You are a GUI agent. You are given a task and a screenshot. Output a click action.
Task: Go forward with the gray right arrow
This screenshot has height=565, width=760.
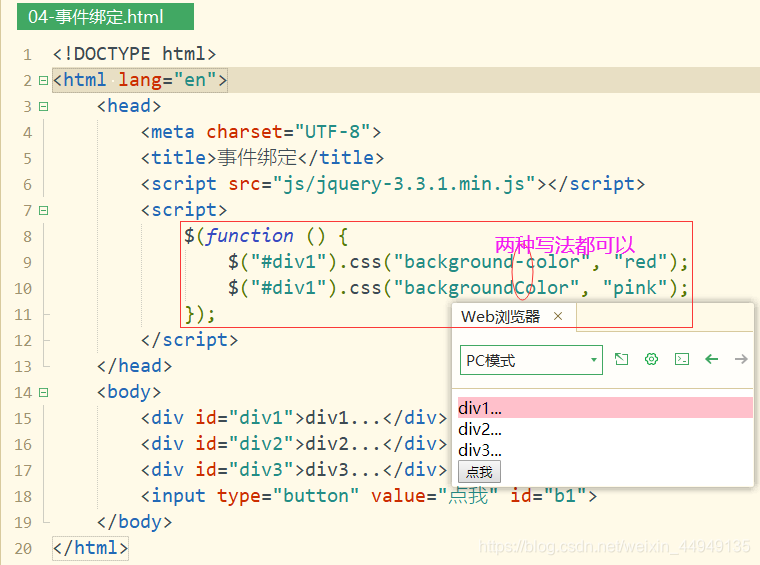pyautogui.click(x=741, y=359)
